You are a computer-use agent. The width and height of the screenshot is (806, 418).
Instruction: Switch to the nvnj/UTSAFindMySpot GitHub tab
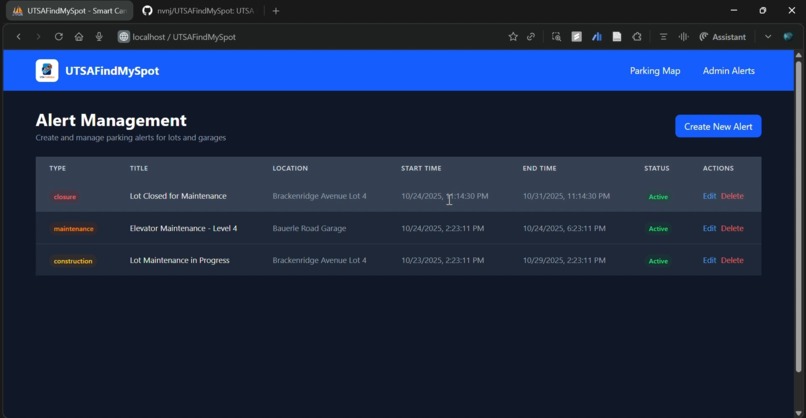pyautogui.click(x=199, y=11)
